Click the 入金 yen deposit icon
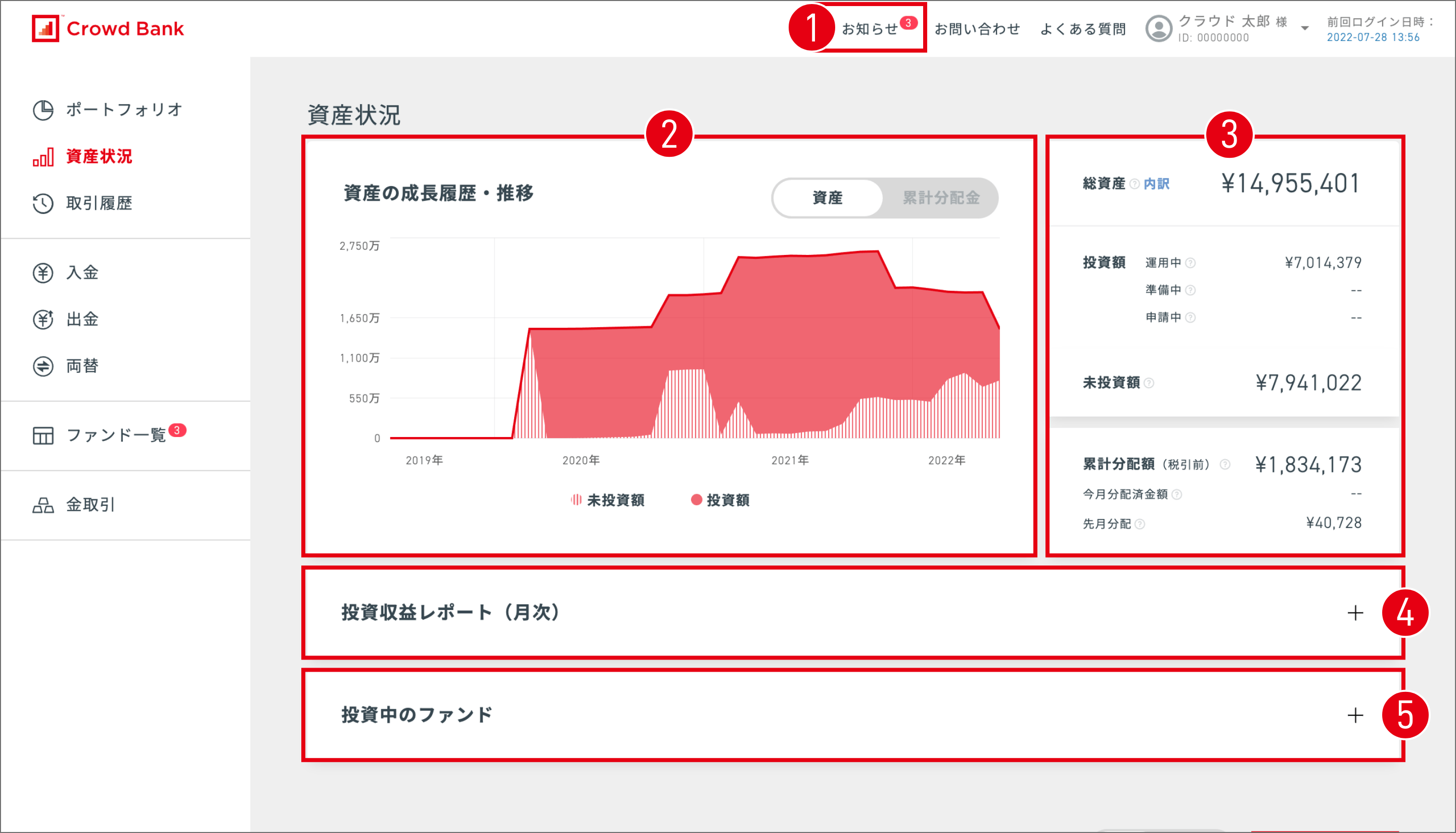The width and height of the screenshot is (1456, 833). pyautogui.click(x=43, y=273)
